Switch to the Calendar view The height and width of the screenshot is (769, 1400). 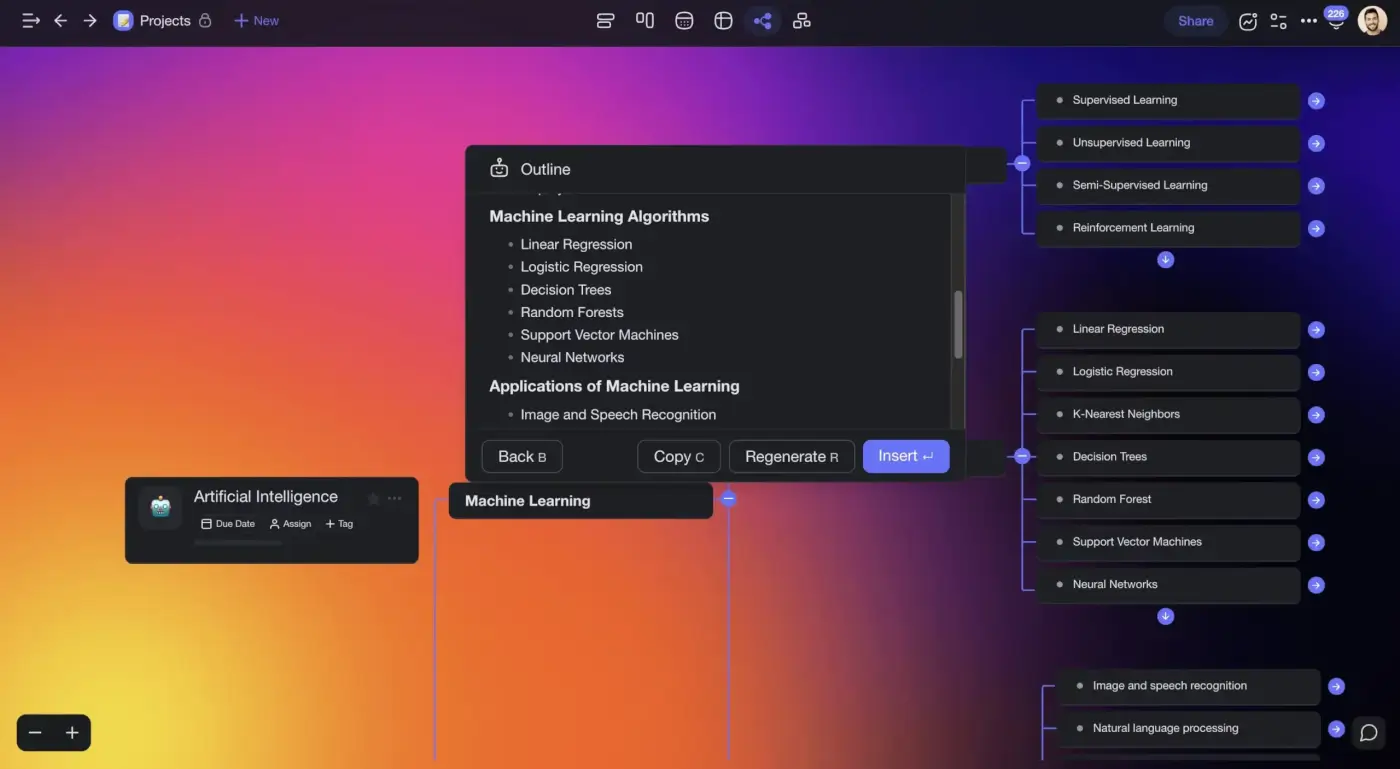click(684, 20)
